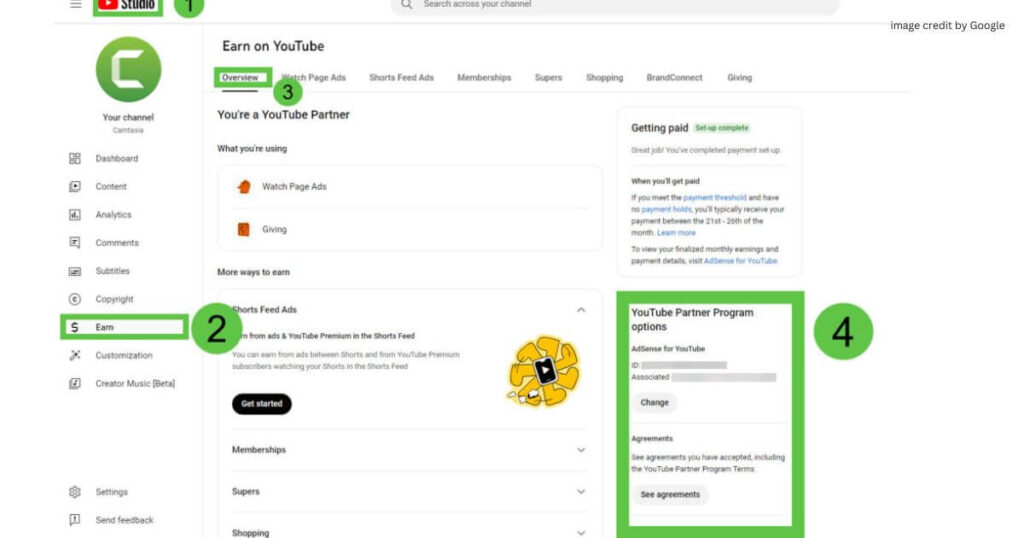The image size is (1024, 538).
Task: Switch to the Overview tab
Action: (240, 77)
